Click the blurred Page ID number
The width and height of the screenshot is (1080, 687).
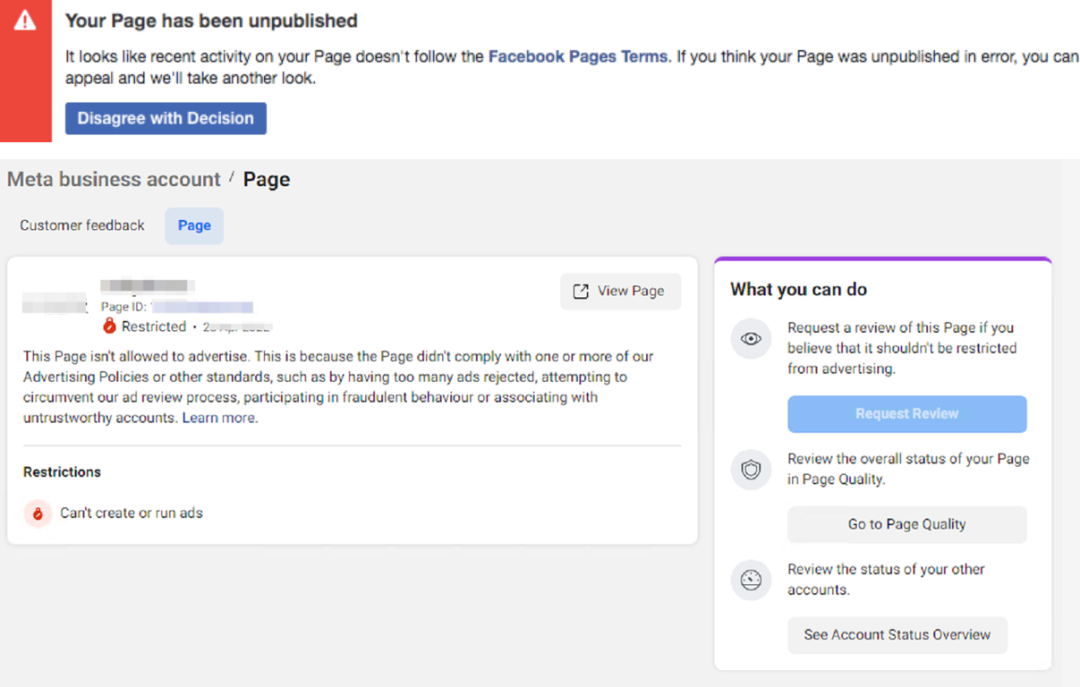pyautogui.click(x=203, y=307)
